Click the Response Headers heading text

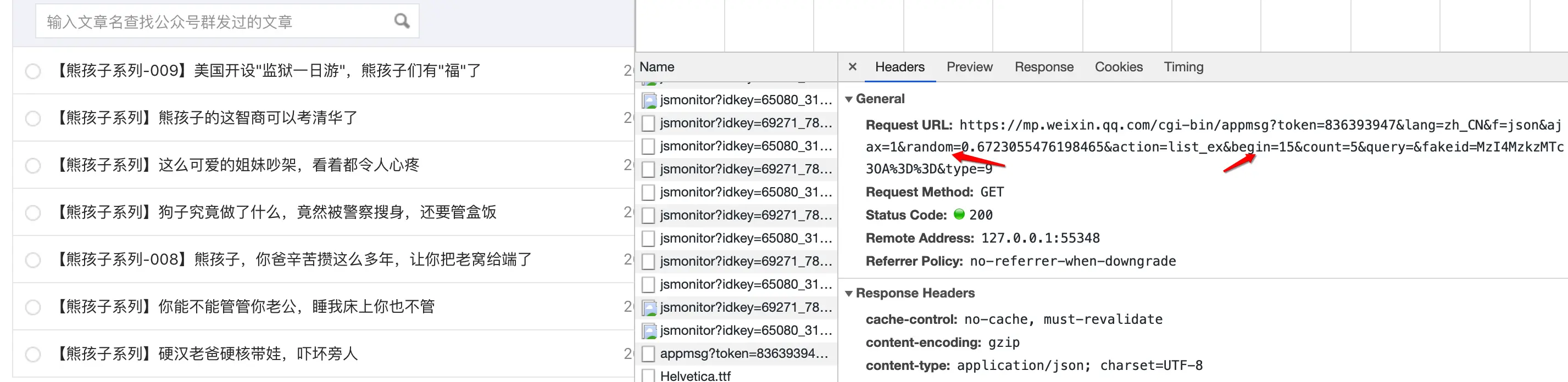(915, 293)
